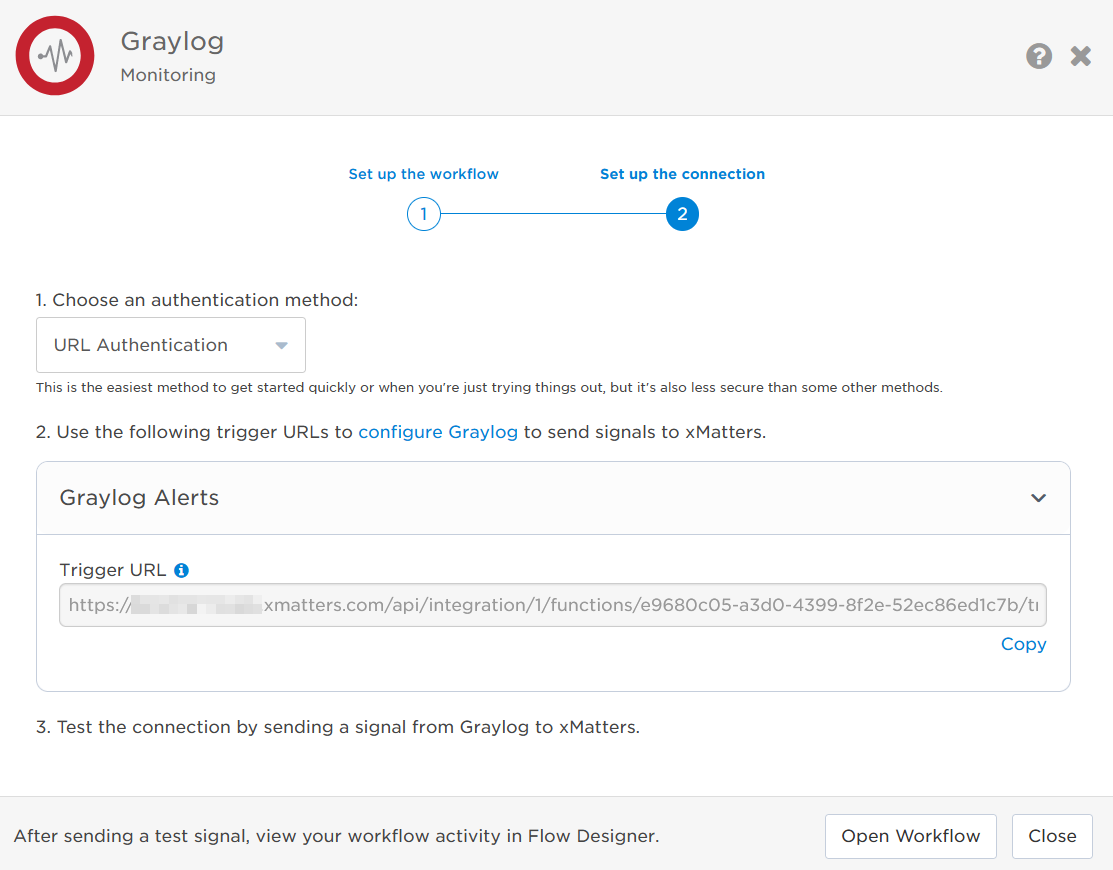Viewport: 1113px width, 870px height.
Task: Click the authentication method dropdown arrow
Action: (282, 346)
